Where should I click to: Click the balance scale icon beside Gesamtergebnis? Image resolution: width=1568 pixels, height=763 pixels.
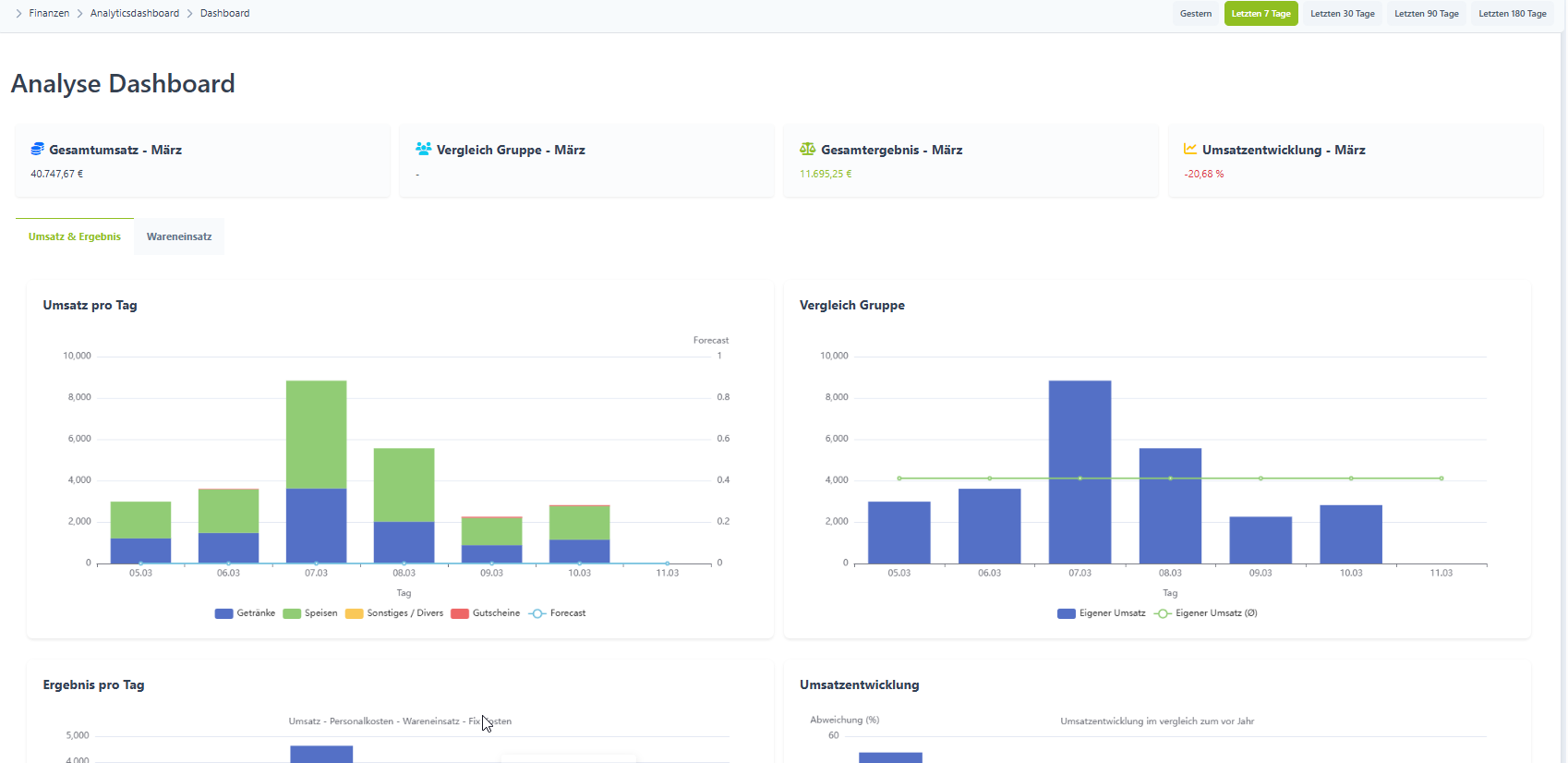click(808, 149)
